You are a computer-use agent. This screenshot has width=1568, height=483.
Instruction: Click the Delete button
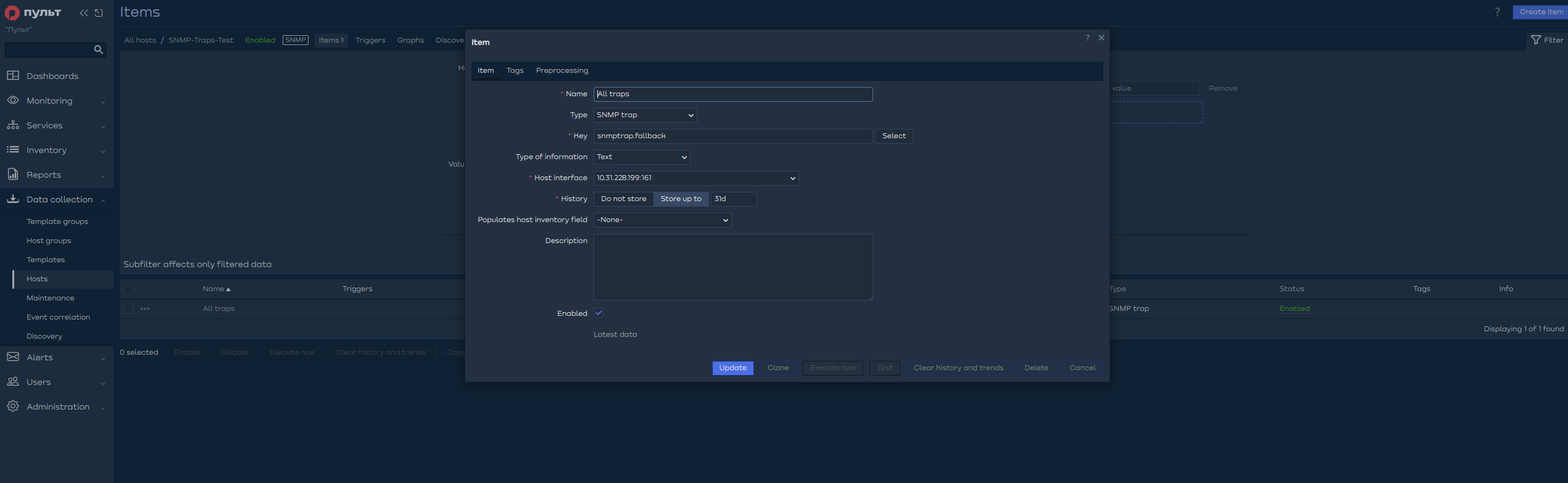1036,368
